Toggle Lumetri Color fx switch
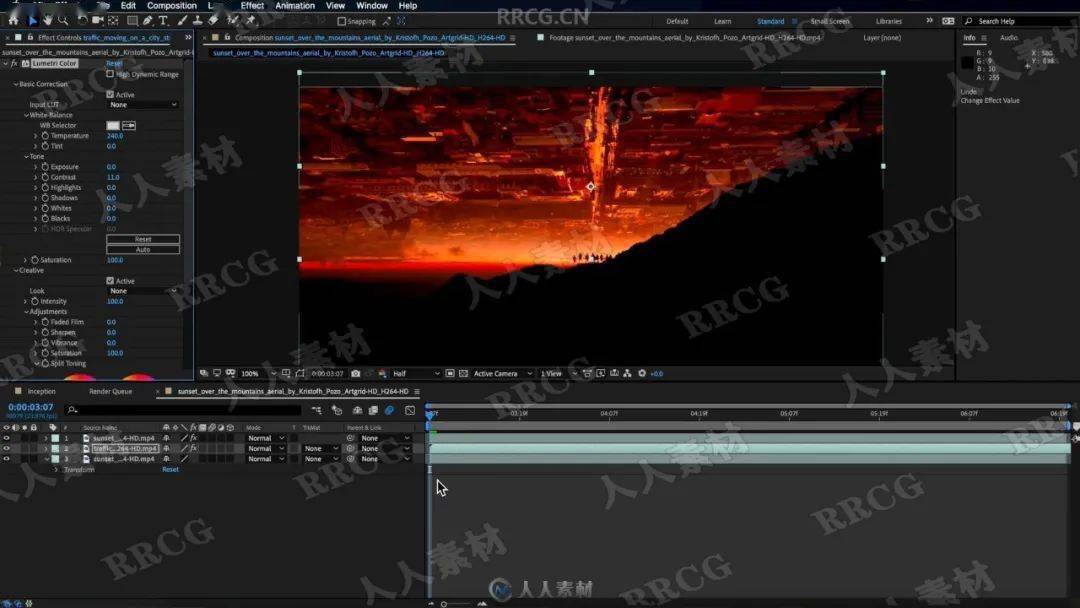Viewport: 1080px width, 608px height. [14, 63]
